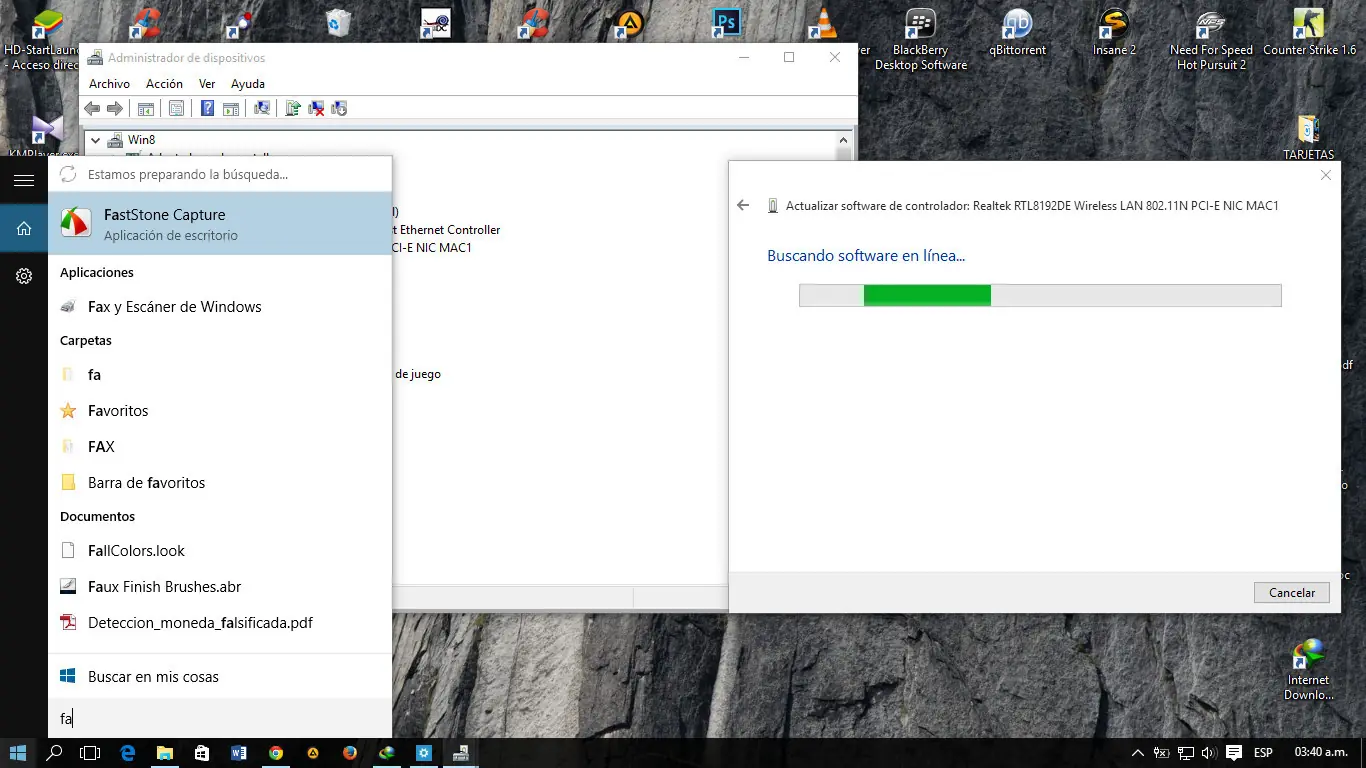The image size is (1366, 768).
Task: Open Acción menu in Administrador de dispositivos
Action: point(164,84)
